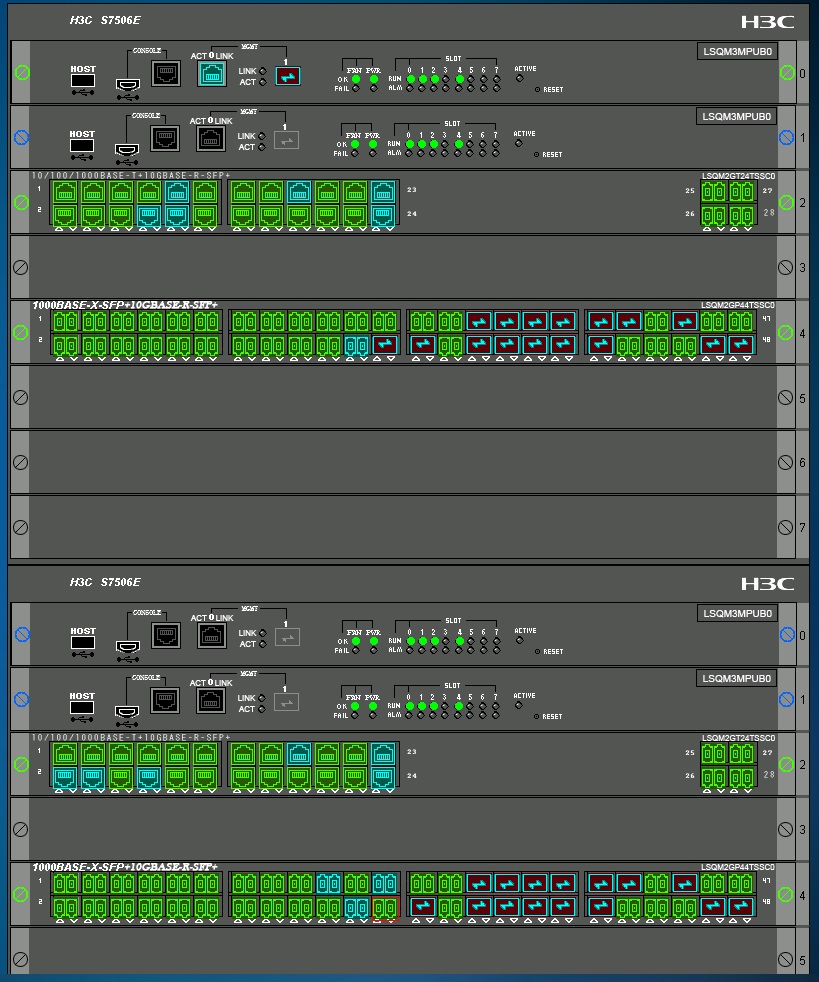The height and width of the screenshot is (982, 819).
Task: Click empty slot 7 icon on upper chassis
Action: tap(21, 527)
